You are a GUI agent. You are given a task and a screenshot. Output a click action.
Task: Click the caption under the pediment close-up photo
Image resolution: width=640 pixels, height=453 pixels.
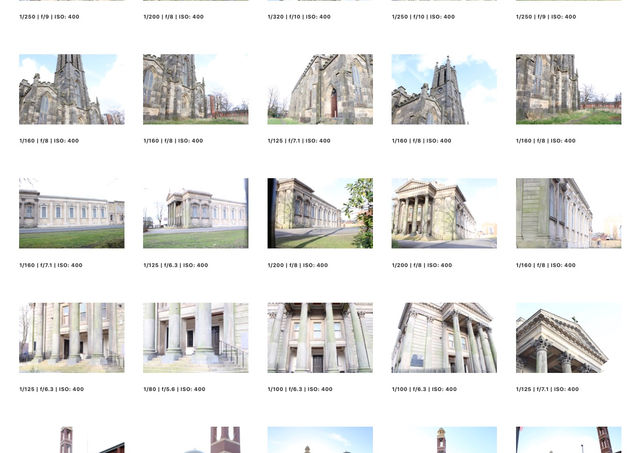[x=547, y=389]
